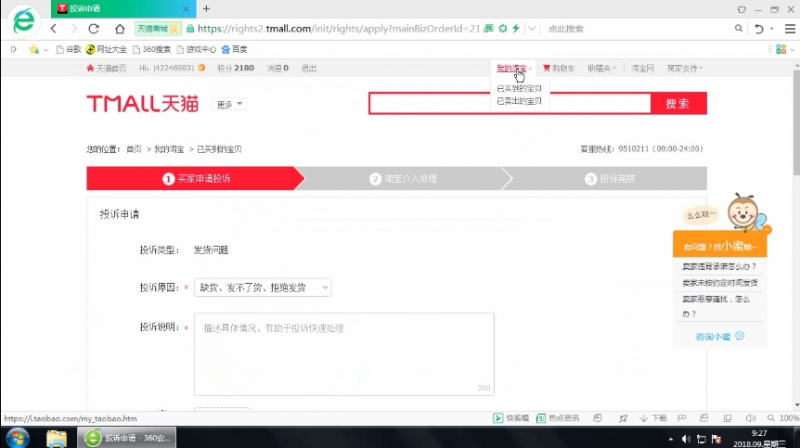Open 首页 in the breadcrumb

pos(134,149)
